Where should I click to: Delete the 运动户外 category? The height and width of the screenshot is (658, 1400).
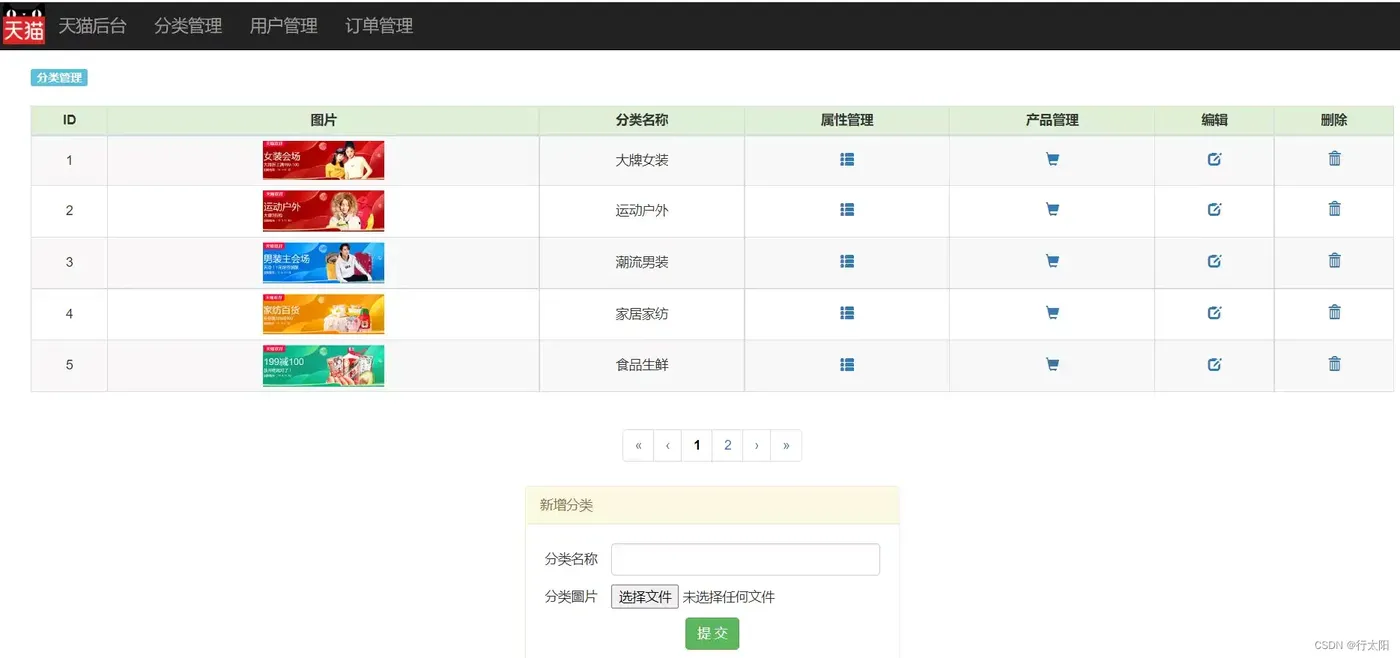click(x=1334, y=208)
